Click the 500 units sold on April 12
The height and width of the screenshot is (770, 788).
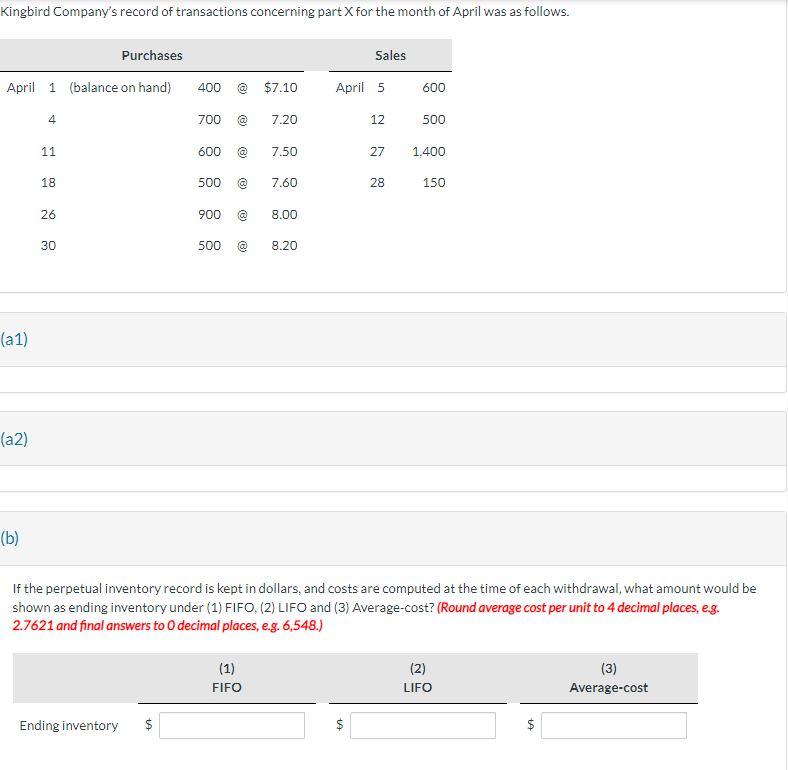click(x=434, y=120)
